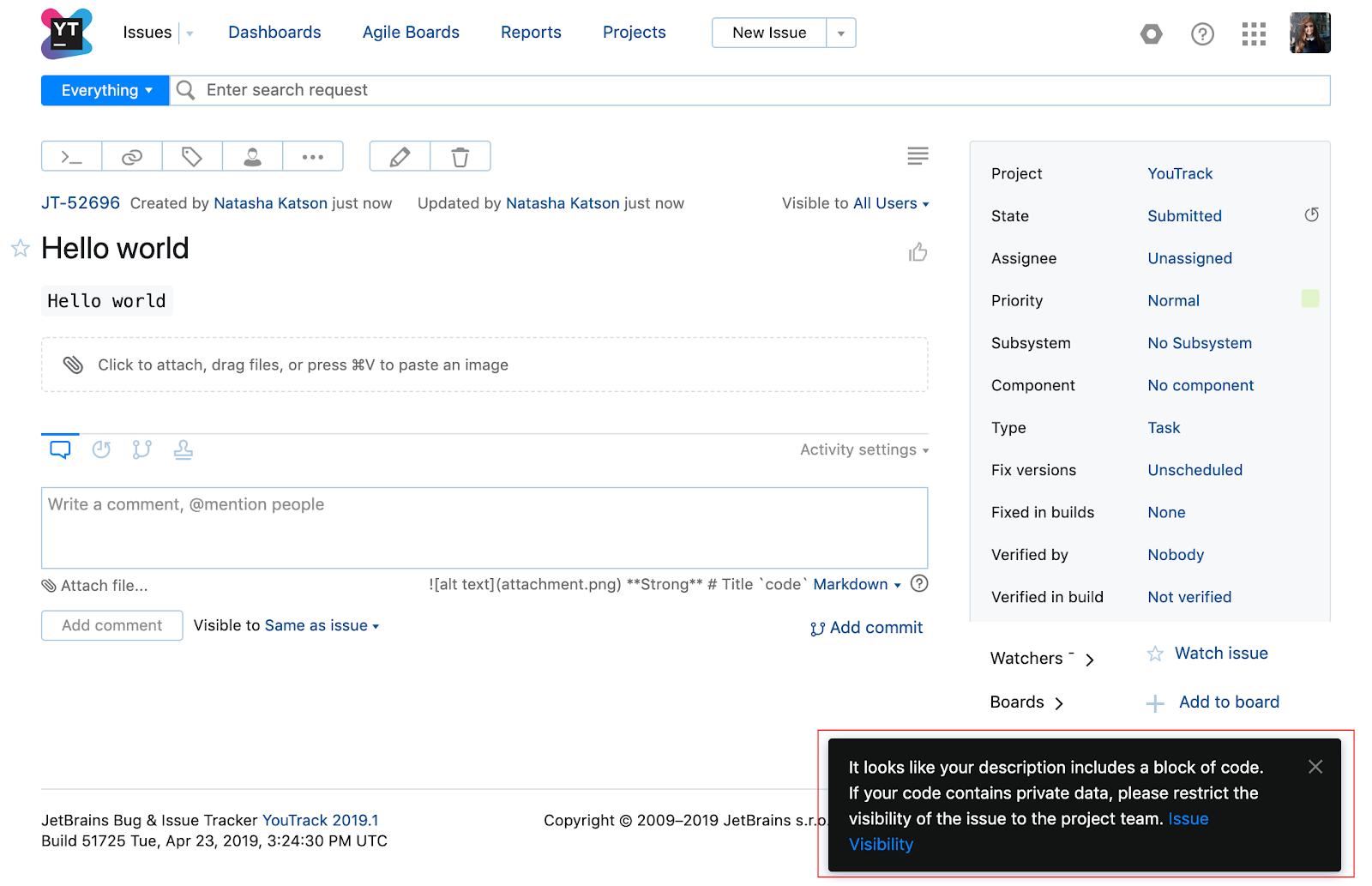Click the Watch issue star
1372x886 pixels.
click(x=1155, y=654)
